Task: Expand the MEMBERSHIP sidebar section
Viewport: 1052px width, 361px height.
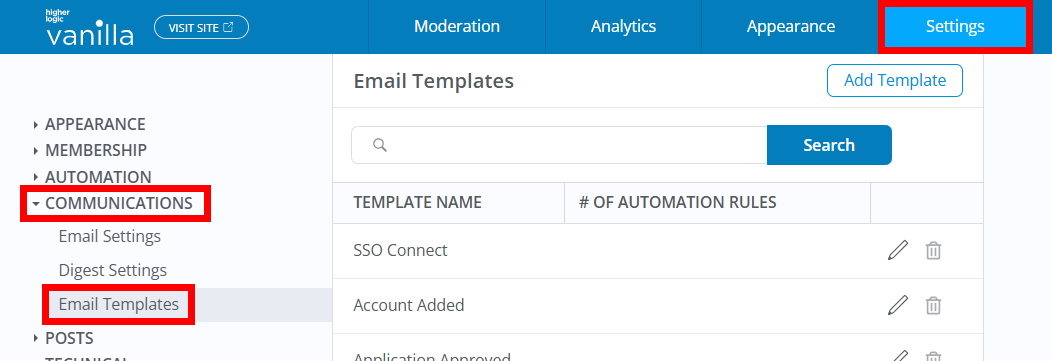Action: pyautogui.click(x=91, y=150)
